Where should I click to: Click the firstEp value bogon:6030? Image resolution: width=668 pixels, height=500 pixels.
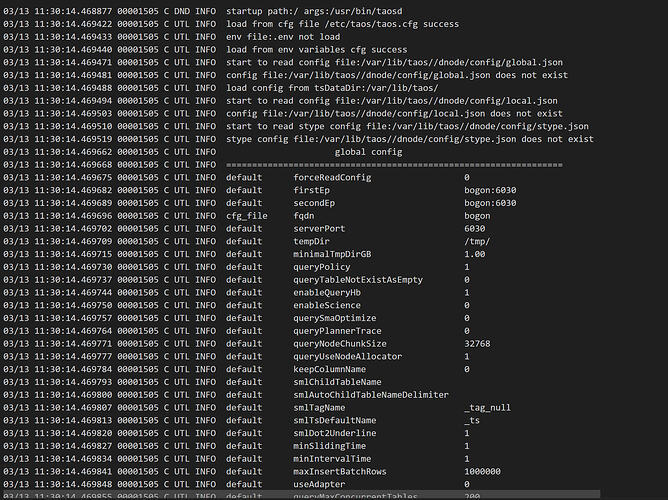tap(490, 190)
